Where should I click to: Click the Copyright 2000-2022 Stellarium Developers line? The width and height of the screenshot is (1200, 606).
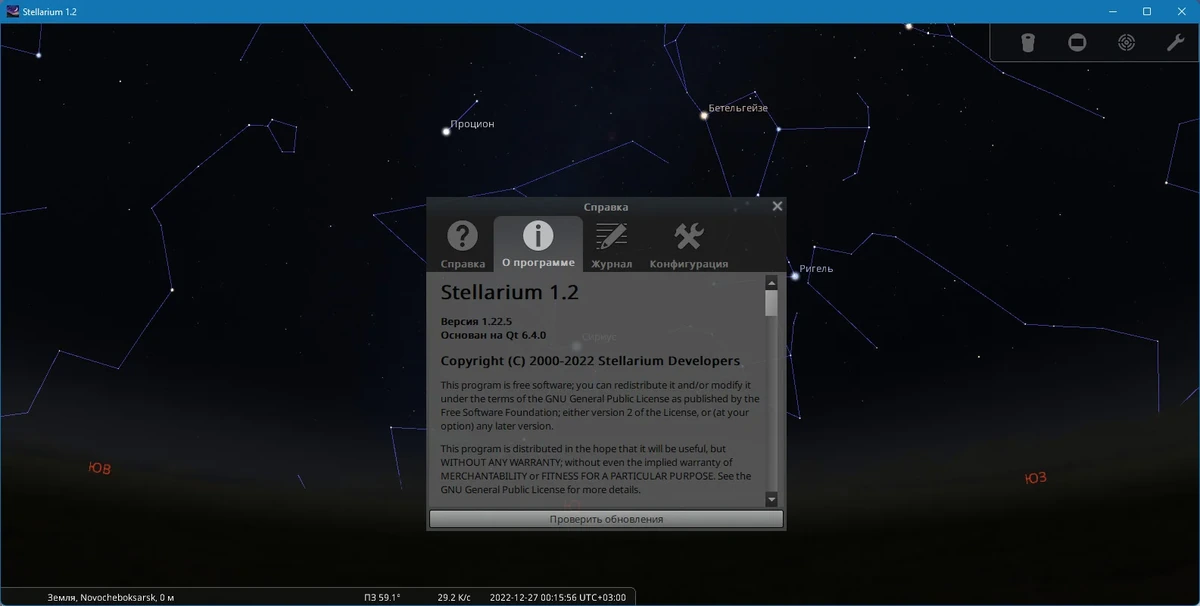click(x=590, y=360)
